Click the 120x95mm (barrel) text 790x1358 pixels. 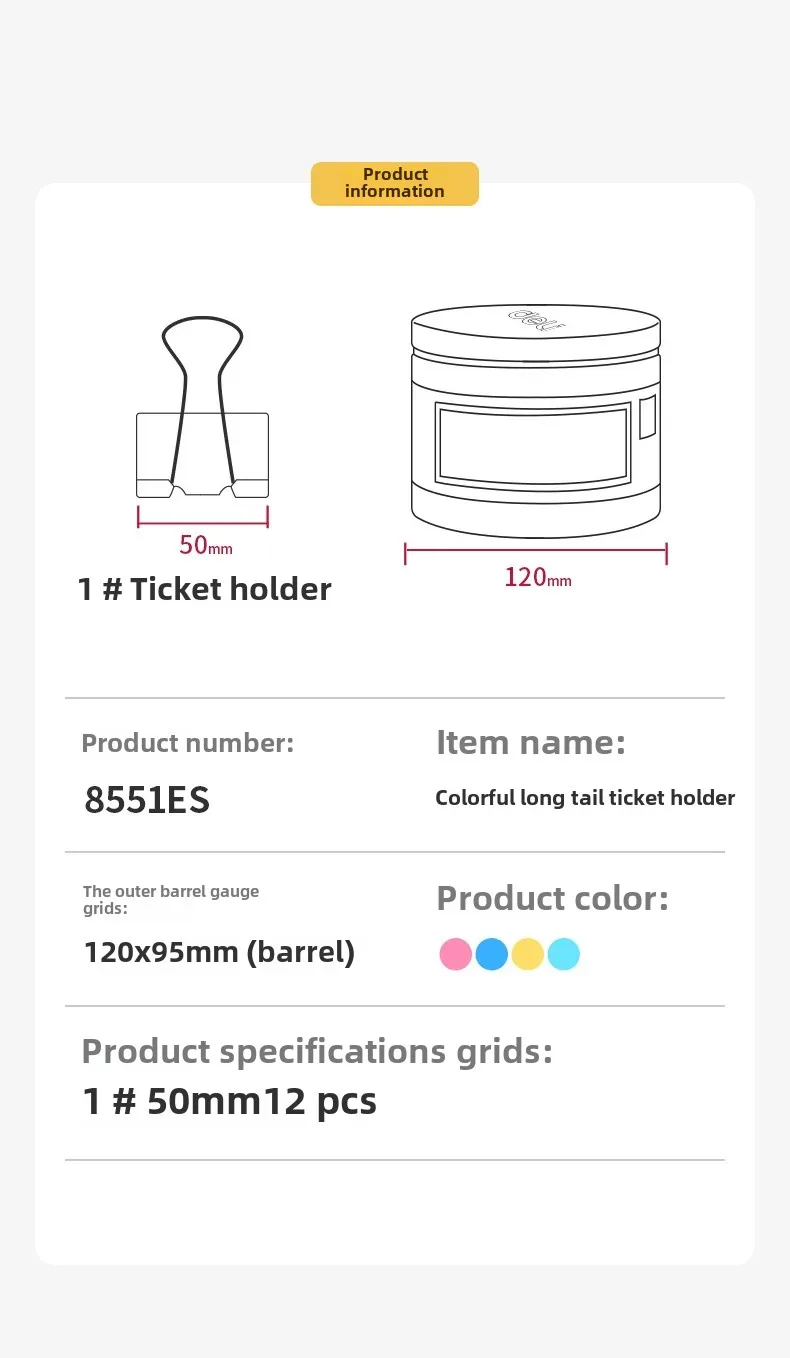[x=219, y=952]
